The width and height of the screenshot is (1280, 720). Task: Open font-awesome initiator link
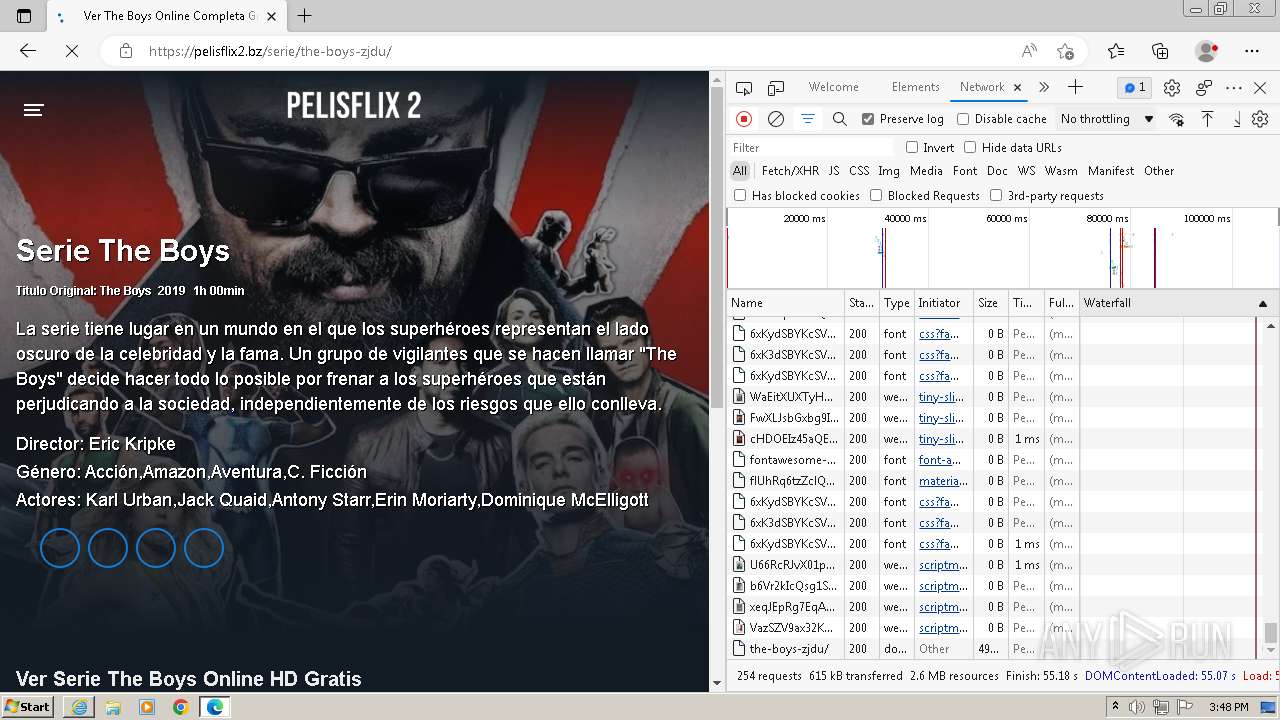click(x=940, y=460)
